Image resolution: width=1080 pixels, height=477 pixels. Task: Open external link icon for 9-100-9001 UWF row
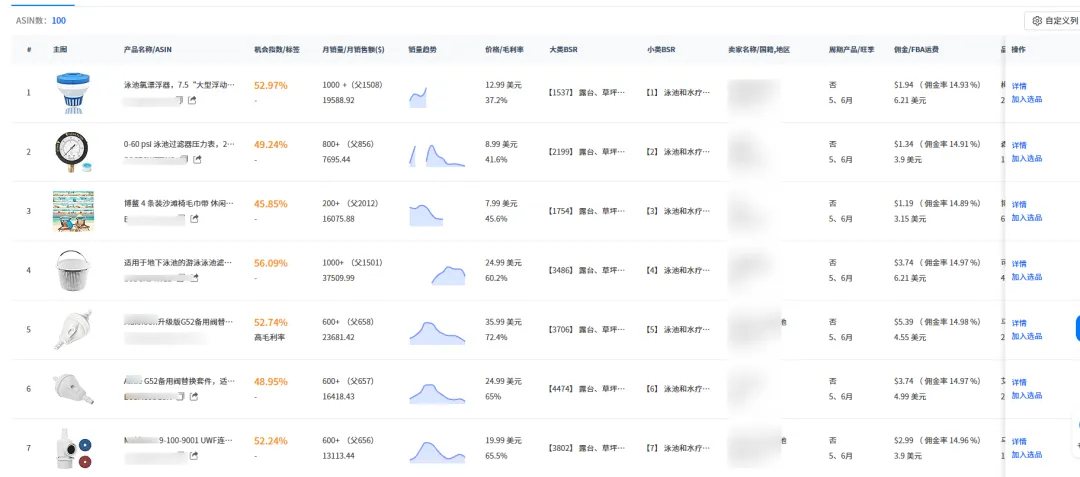click(194, 456)
